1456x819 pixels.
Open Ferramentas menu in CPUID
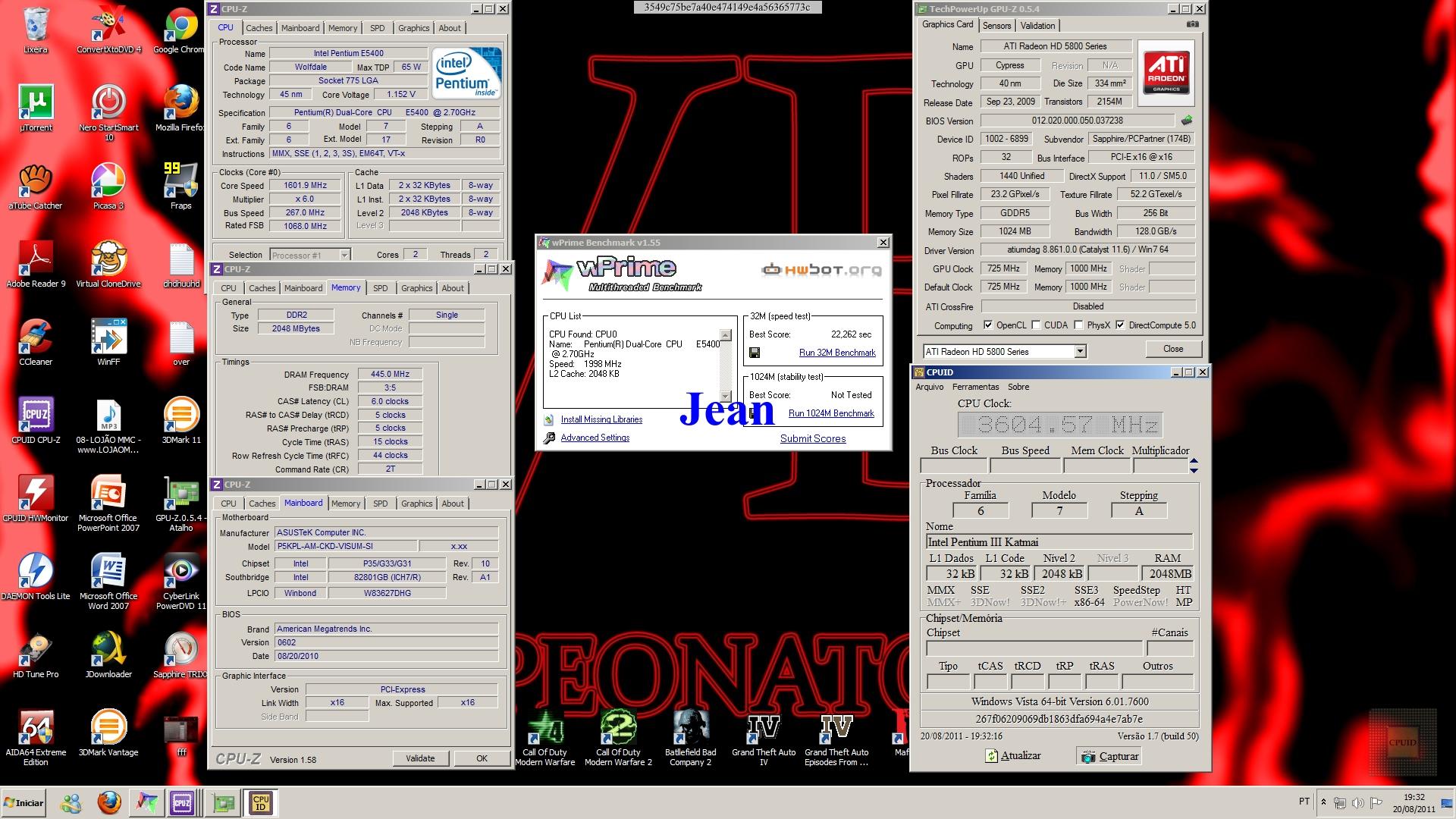[x=975, y=387]
